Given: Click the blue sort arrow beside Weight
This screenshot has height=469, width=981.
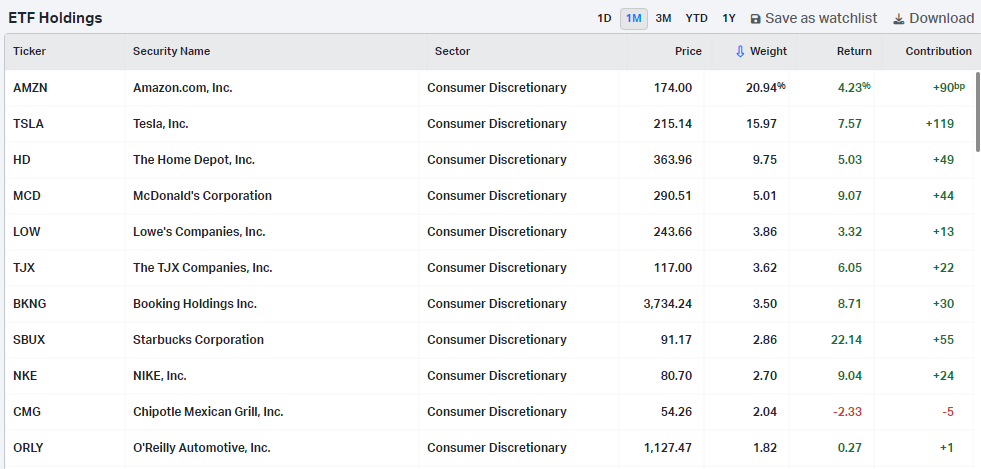Looking at the screenshot, I should point(740,51).
